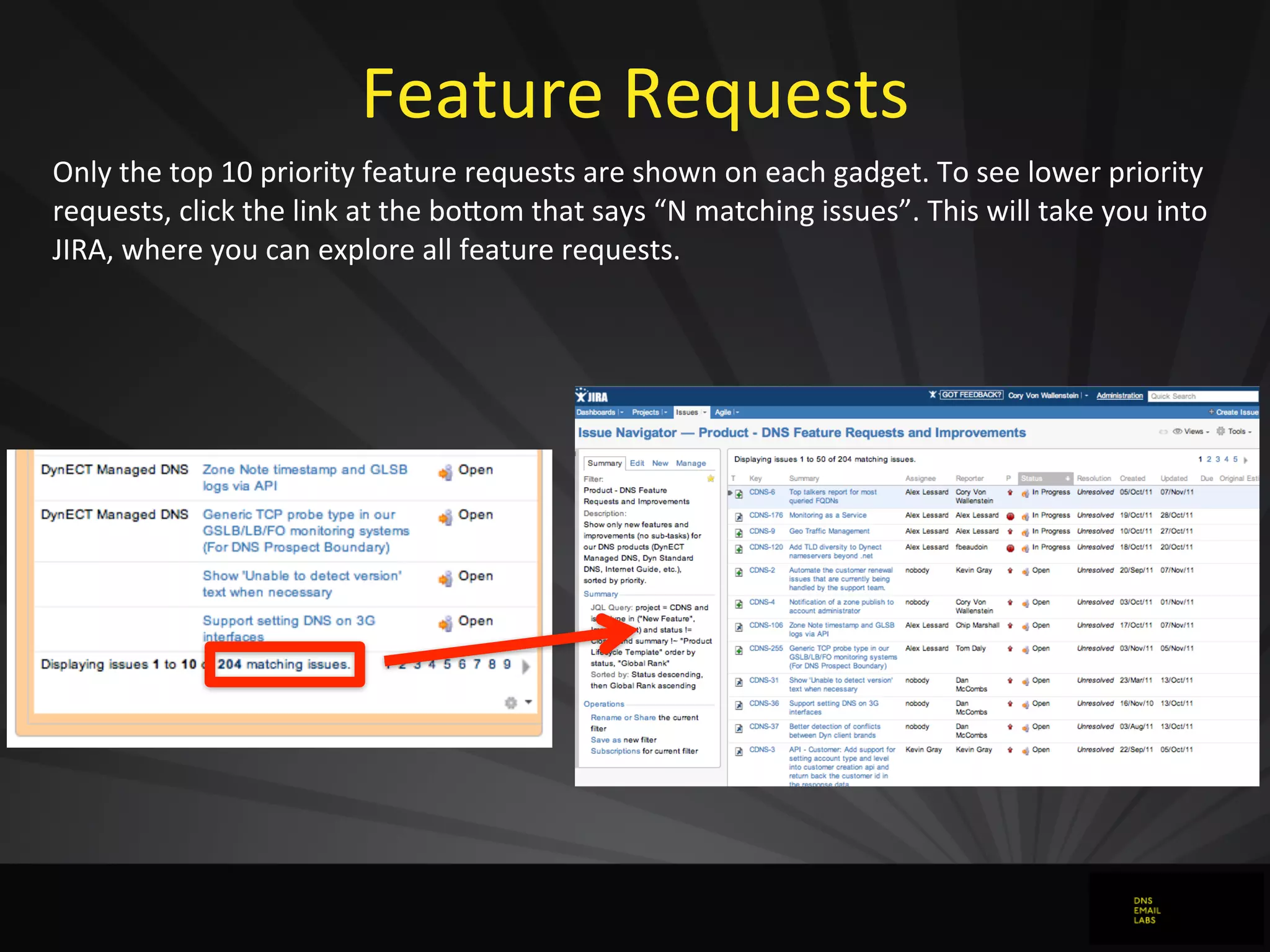Click in the Quick Search field
This screenshot has height=952, width=1270.
pos(1202,396)
